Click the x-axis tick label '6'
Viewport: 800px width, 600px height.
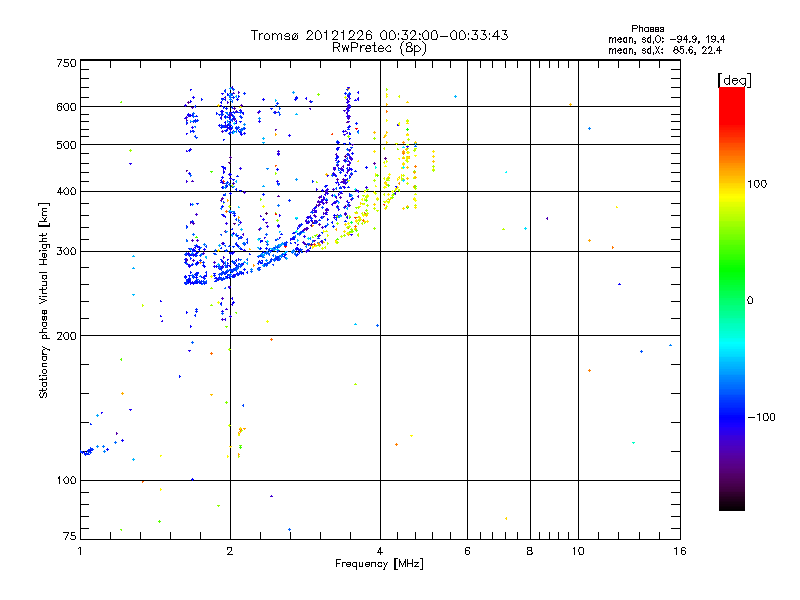pyautogui.click(x=467, y=551)
